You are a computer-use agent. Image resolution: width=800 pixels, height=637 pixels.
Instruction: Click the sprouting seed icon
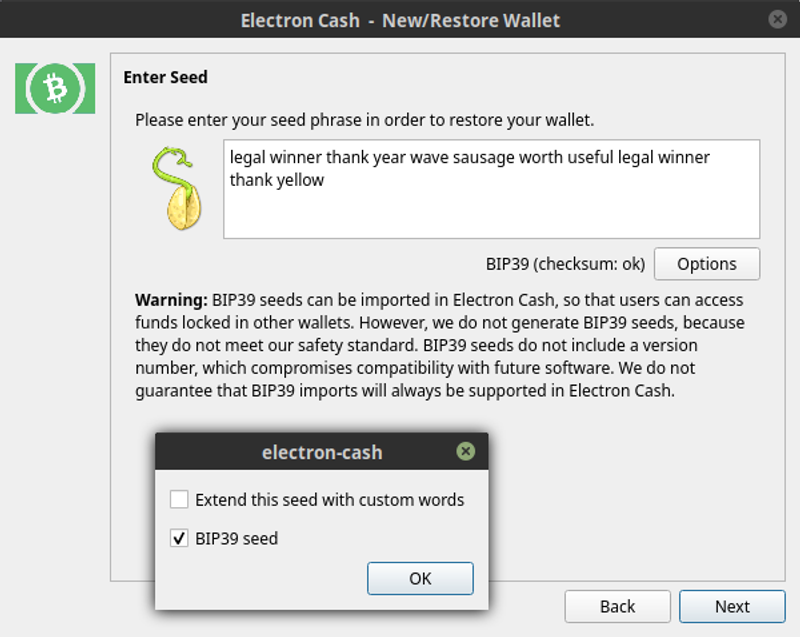(x=177, y=188)
